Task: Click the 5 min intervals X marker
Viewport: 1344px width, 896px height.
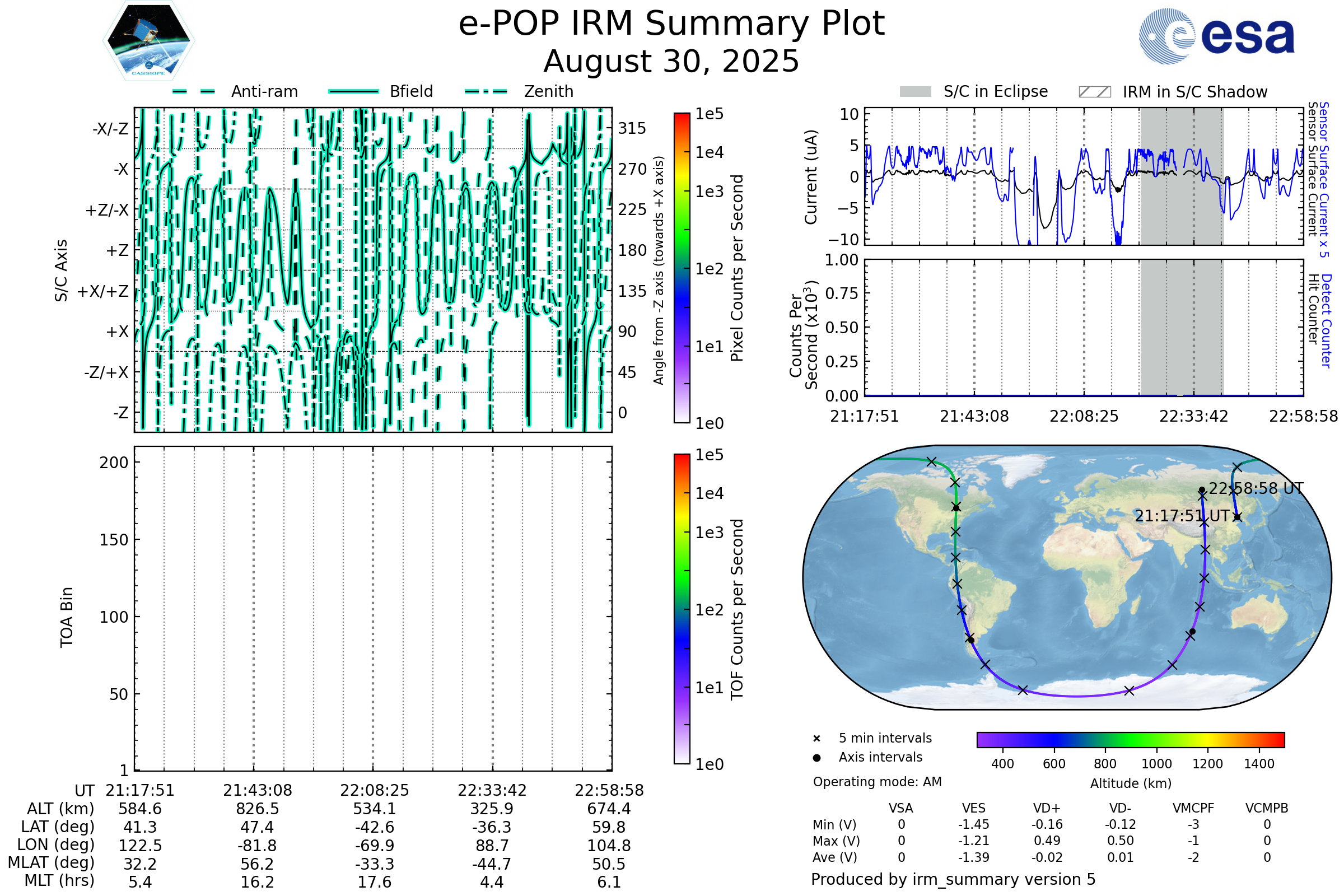Action: [x=816, y=739]
